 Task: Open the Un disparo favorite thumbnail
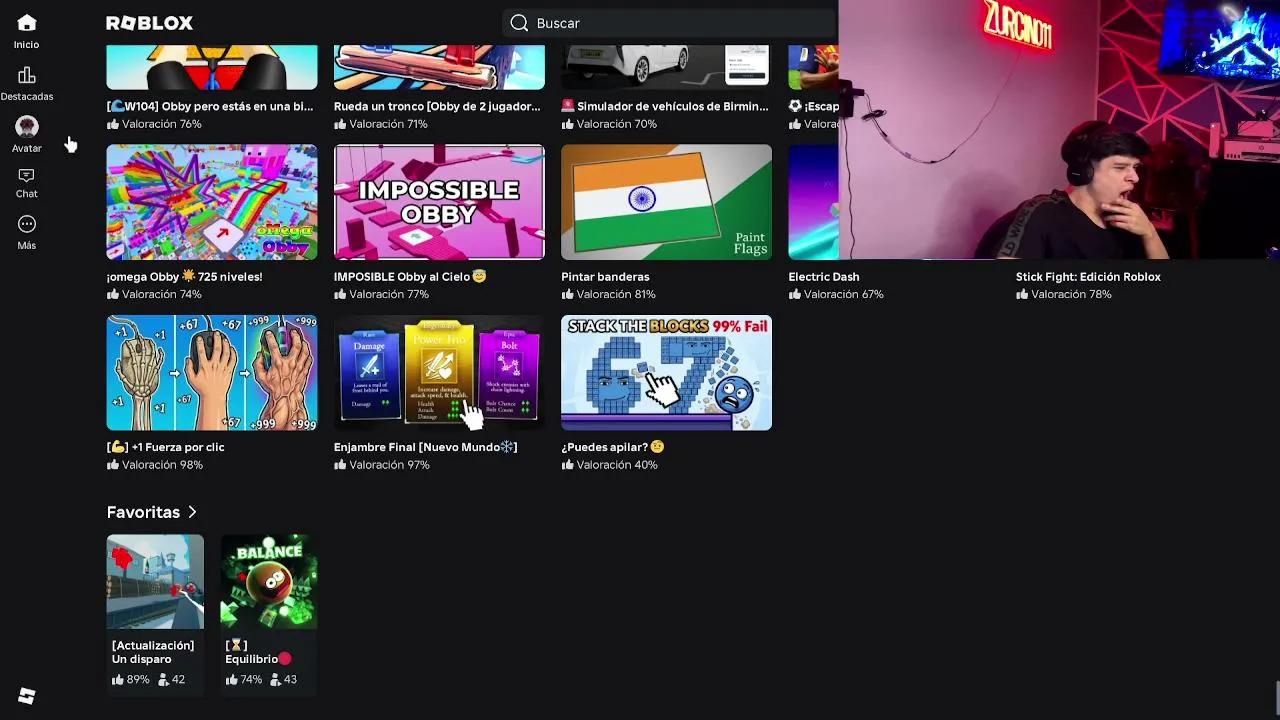click(155, 582)
